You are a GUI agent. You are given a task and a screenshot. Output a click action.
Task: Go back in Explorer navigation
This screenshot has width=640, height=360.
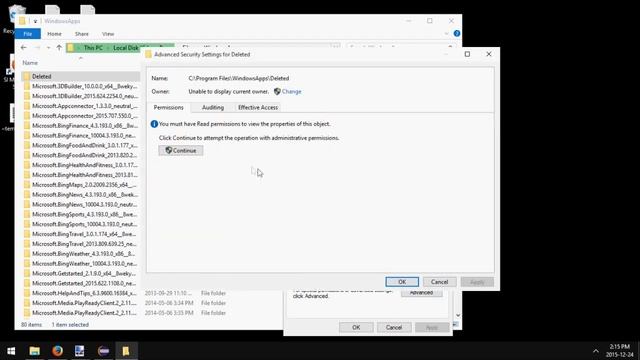(x=24, y=48)
